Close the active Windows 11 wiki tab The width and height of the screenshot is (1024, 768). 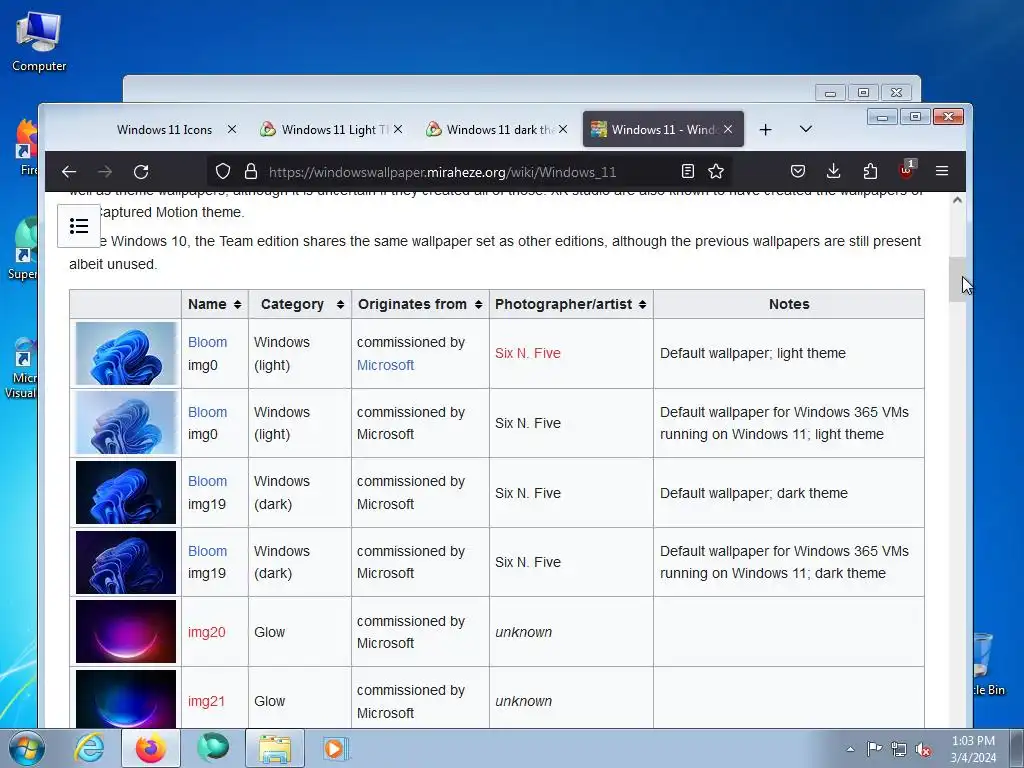[x=728, y=129]
